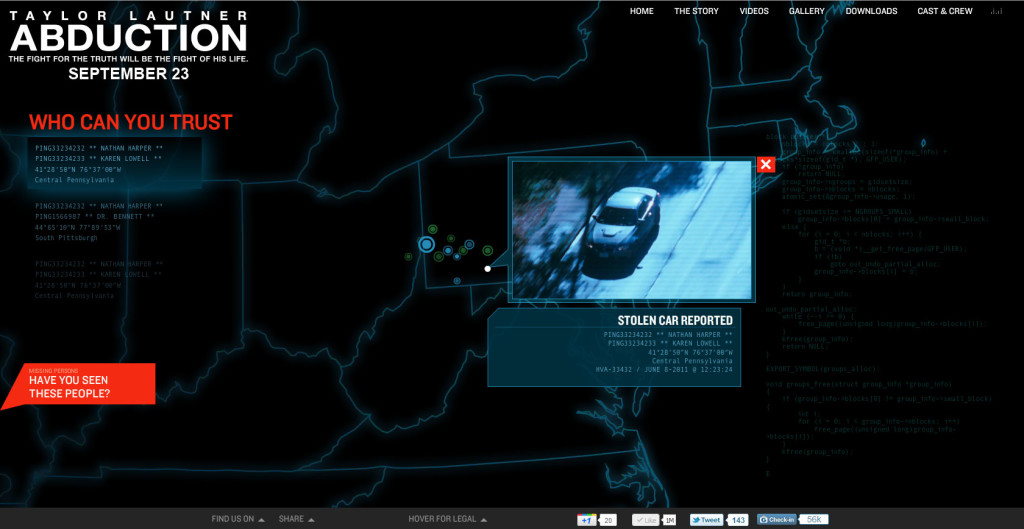This screenshot has height=529, width=1024.
Task: Click the green marker nearest the white active dot
Action: 487,250
